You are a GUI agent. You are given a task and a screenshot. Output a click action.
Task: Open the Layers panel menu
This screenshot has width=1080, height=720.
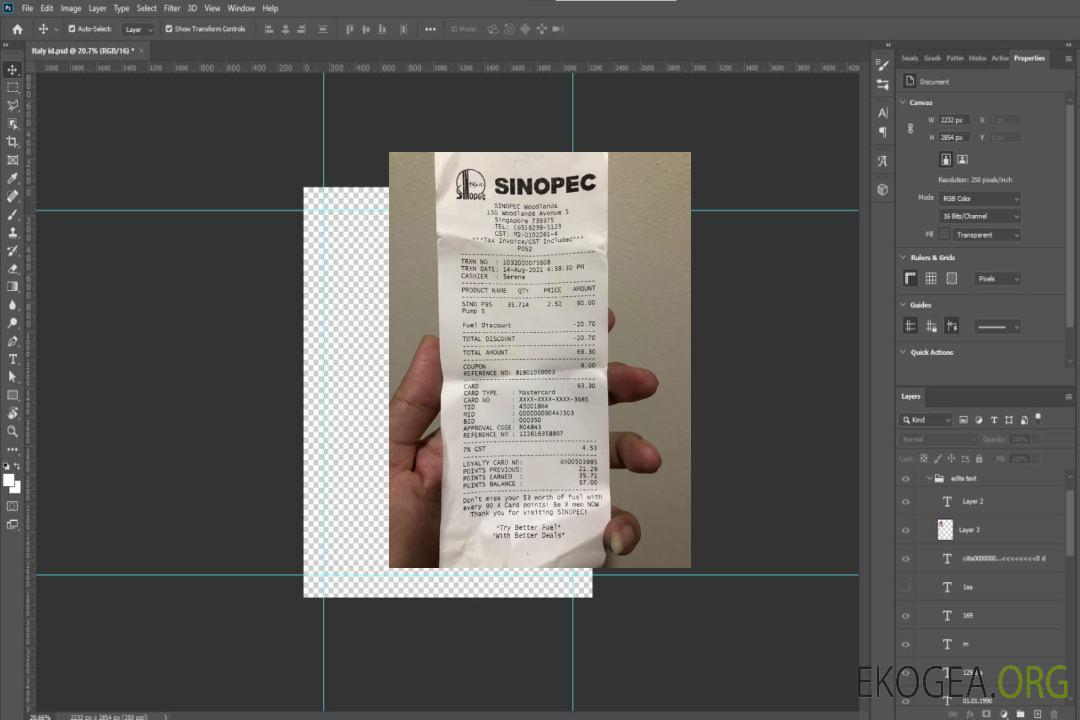1068,396
